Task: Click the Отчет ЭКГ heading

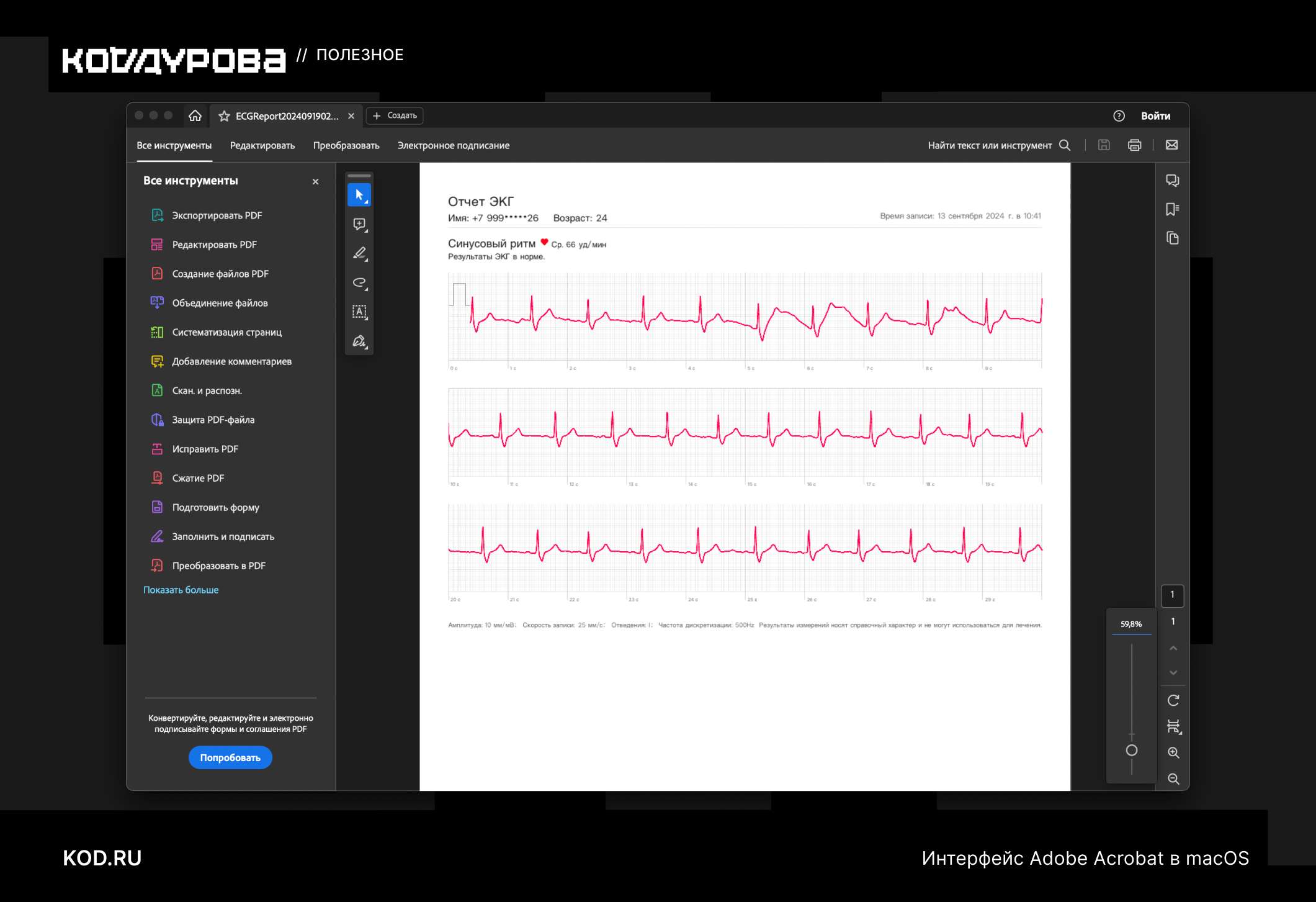Action: 481,202
